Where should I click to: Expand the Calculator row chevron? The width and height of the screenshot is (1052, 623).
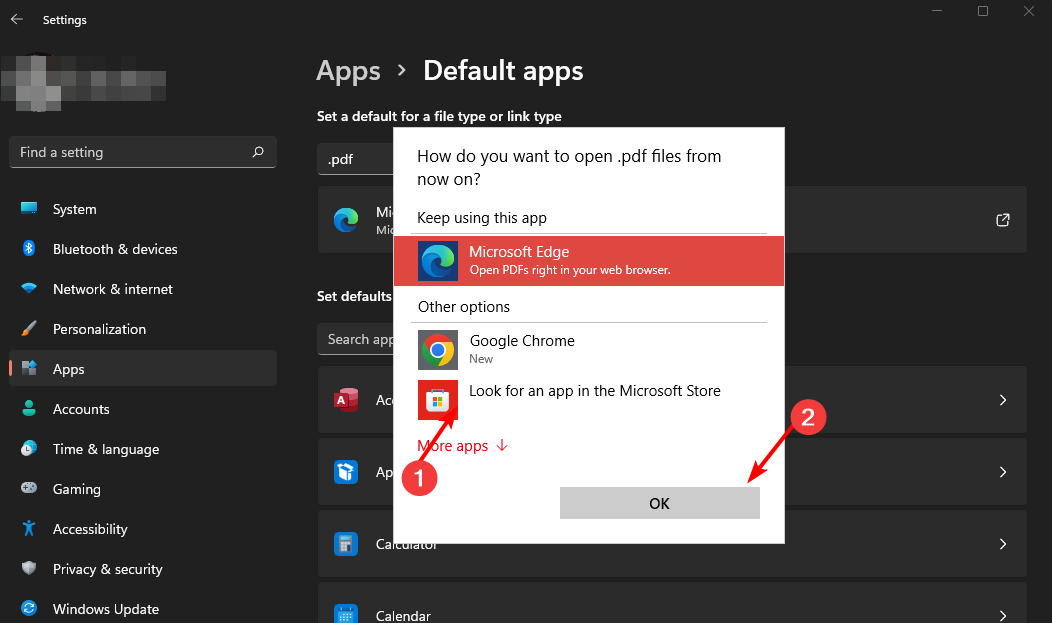(x=1003, y=544)
